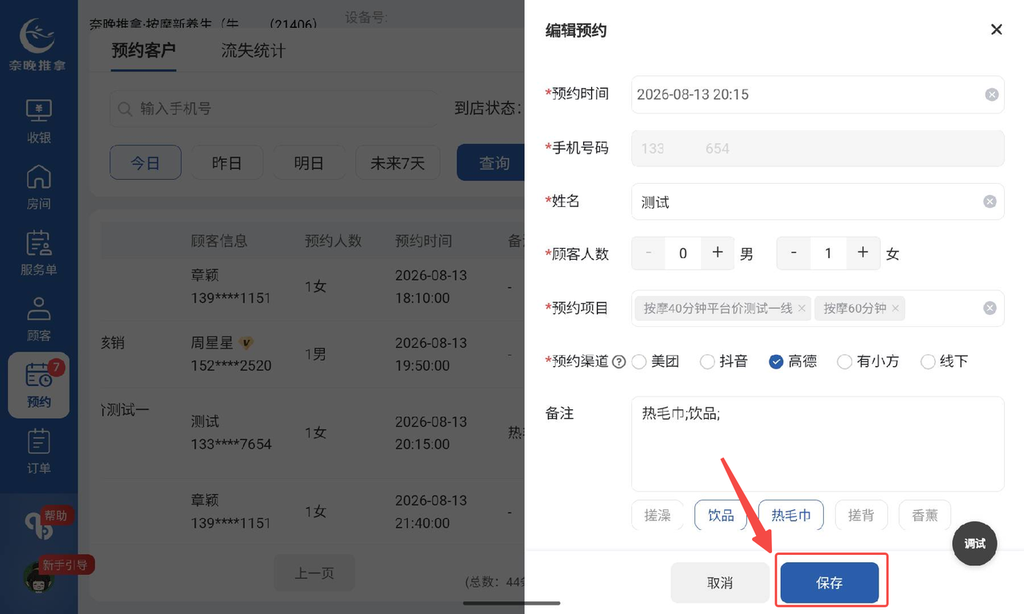Remove the 按摩60分钟 tag

pyautogui.click(x=895, y=308)
